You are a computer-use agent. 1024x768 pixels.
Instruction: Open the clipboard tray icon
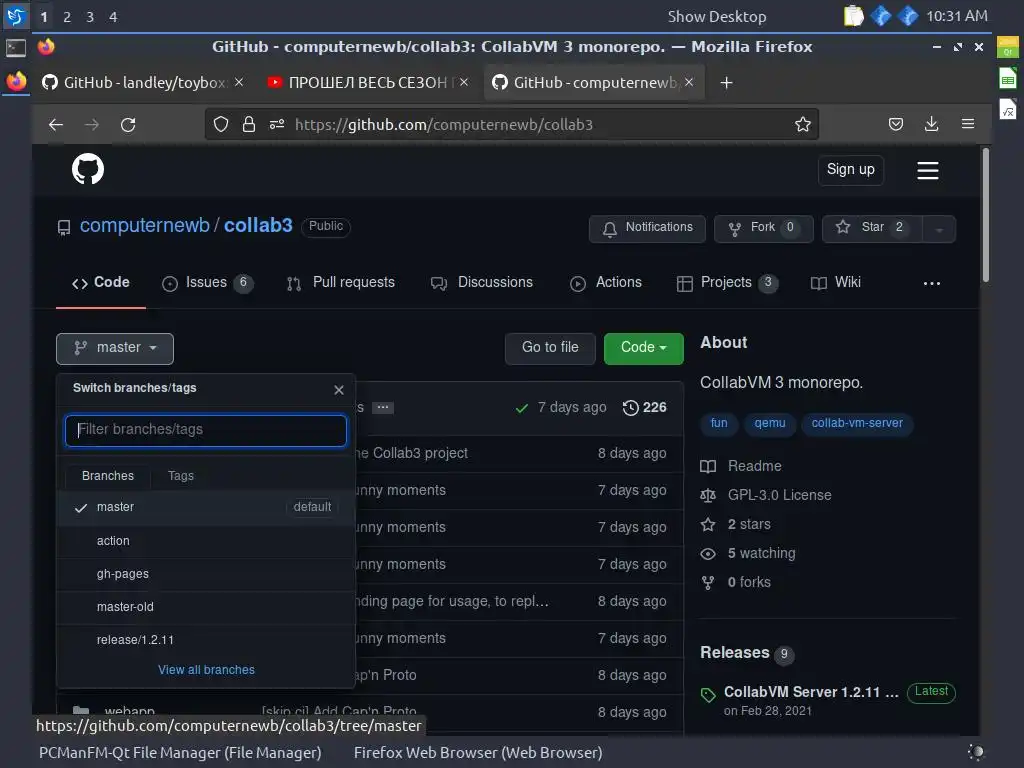click(x=853, y=16)
